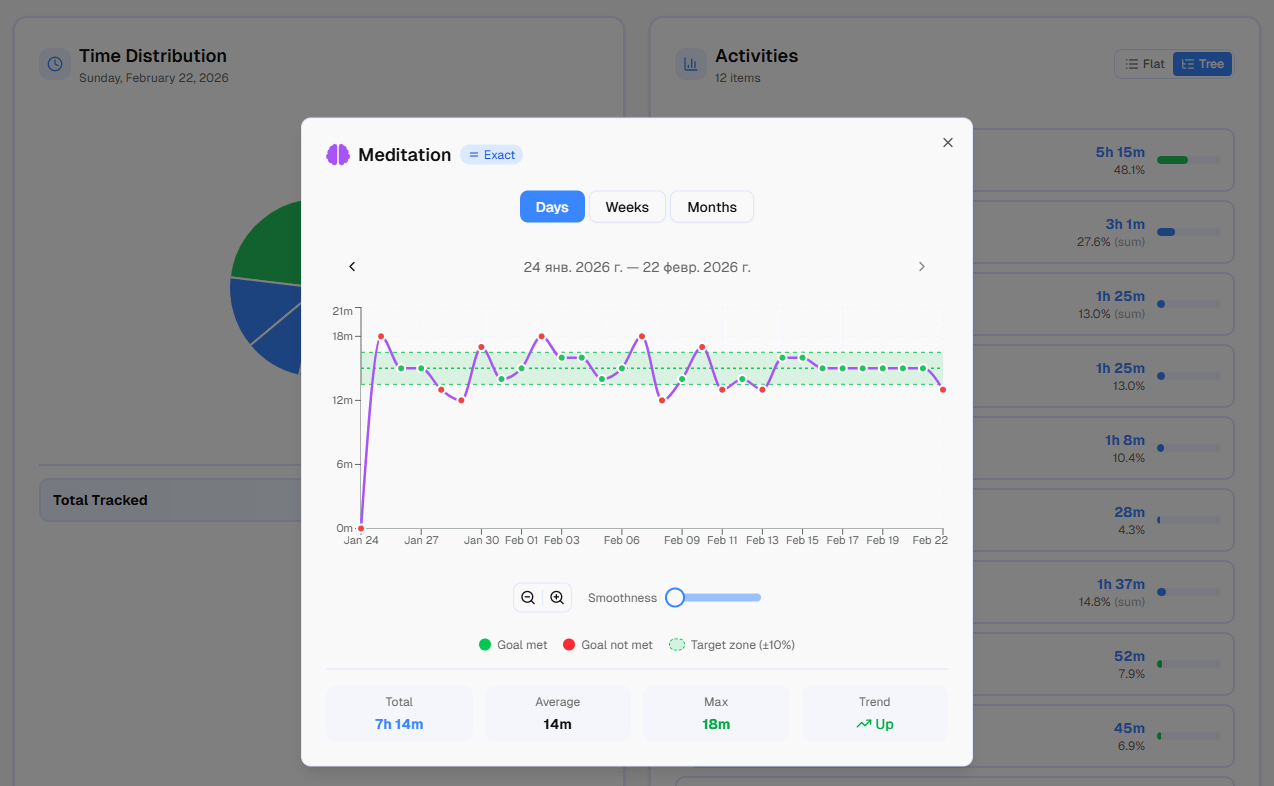Toggle the Goal not met legend item
1274x786 pixels.
pos(608,645)
